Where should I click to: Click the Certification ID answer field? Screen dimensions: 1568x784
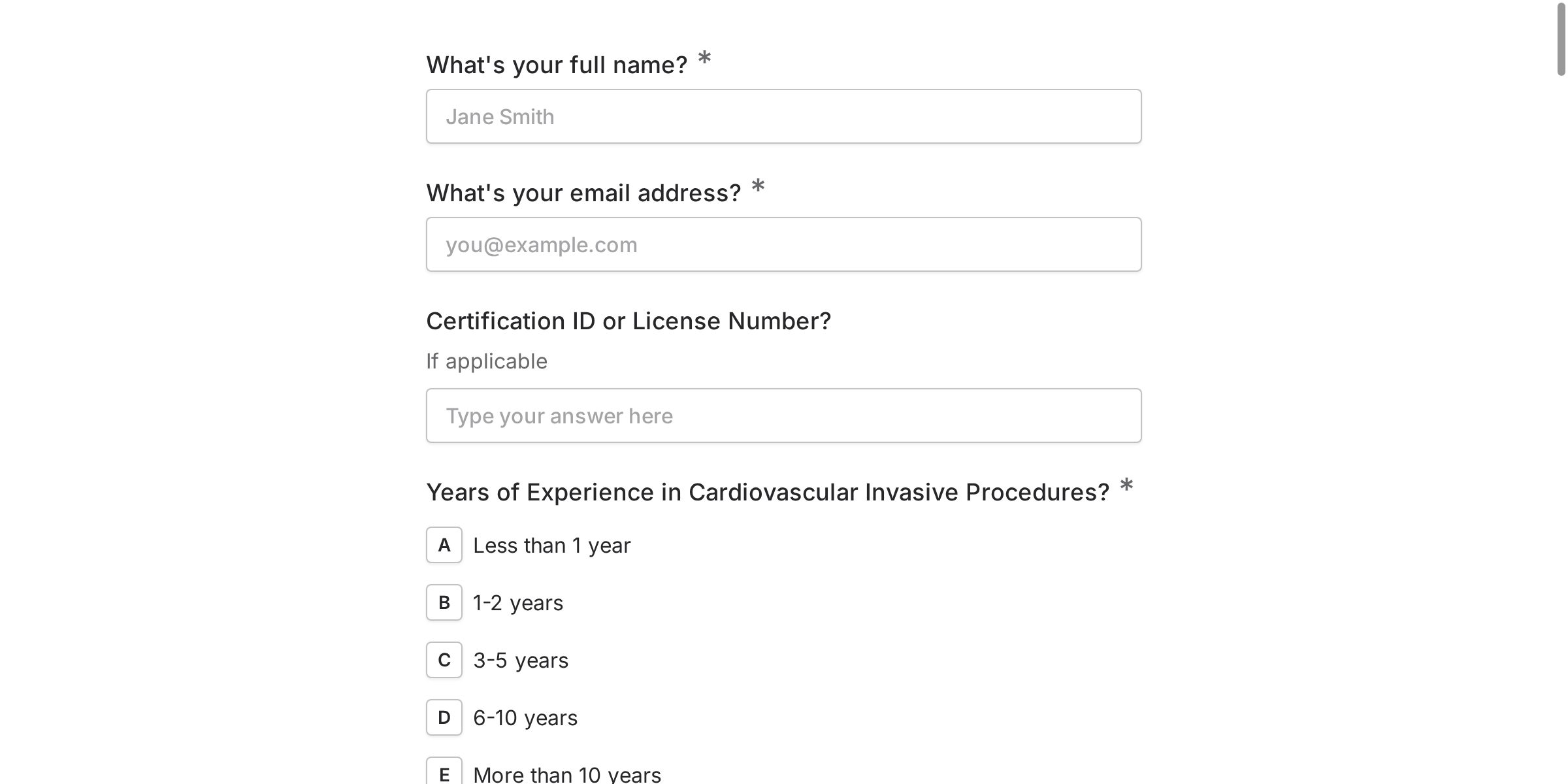coord(783,416)
